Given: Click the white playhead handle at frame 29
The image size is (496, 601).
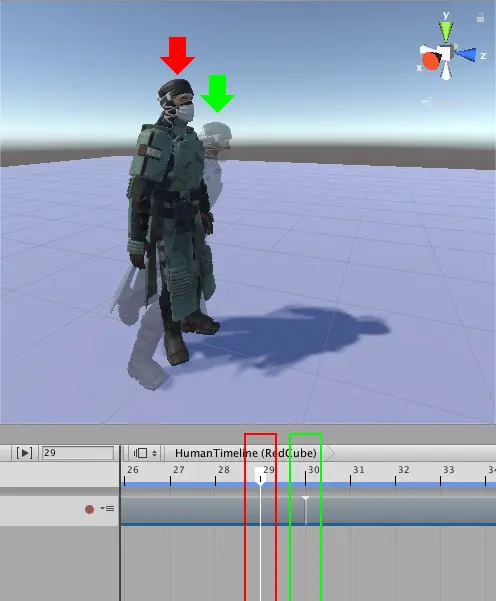Looking at the screenshot, I should pyautogui.click(x=260, y=476).
